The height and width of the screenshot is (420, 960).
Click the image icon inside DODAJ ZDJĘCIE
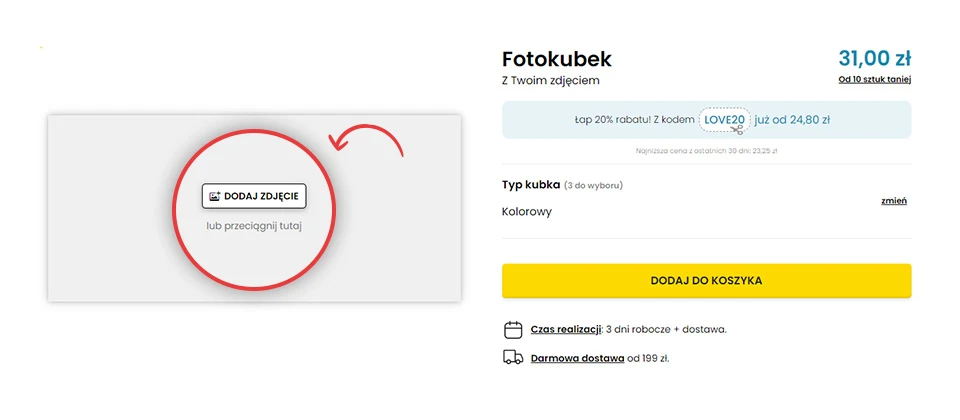pyautogui.click(x=214, y=196)
